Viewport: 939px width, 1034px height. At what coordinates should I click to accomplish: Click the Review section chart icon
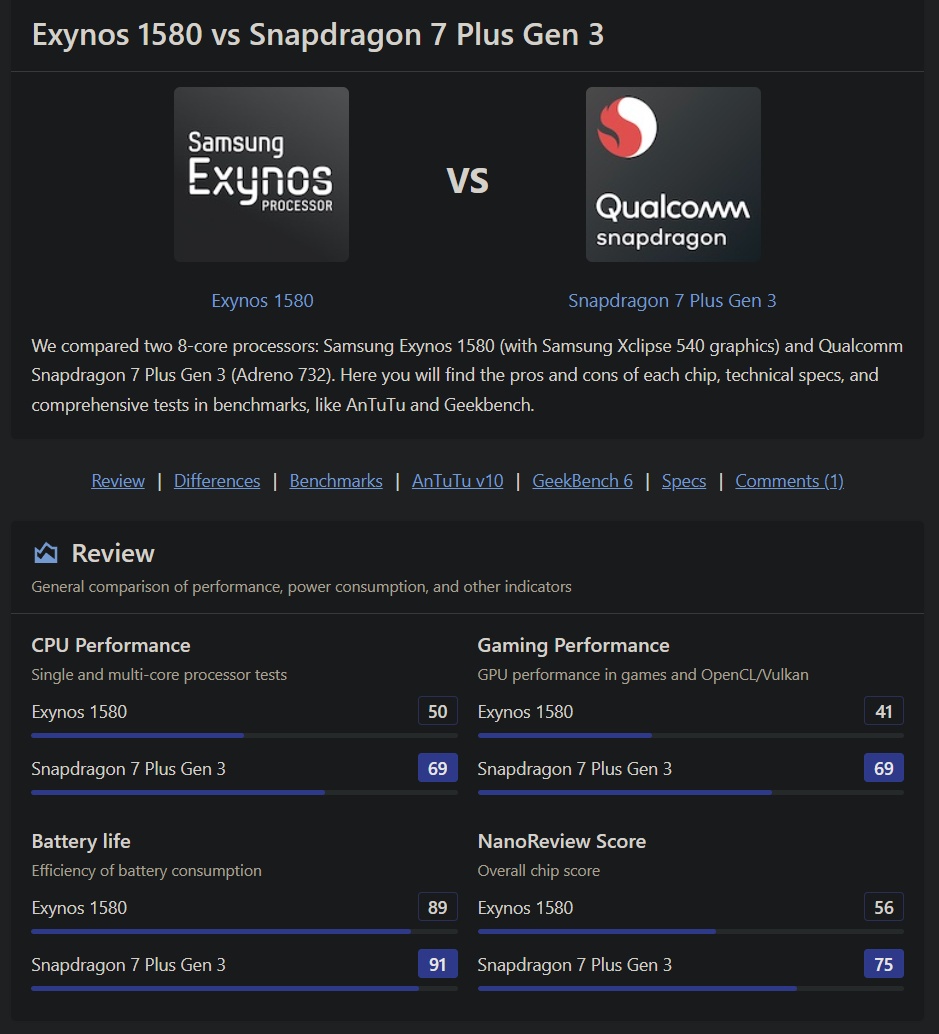45,553
